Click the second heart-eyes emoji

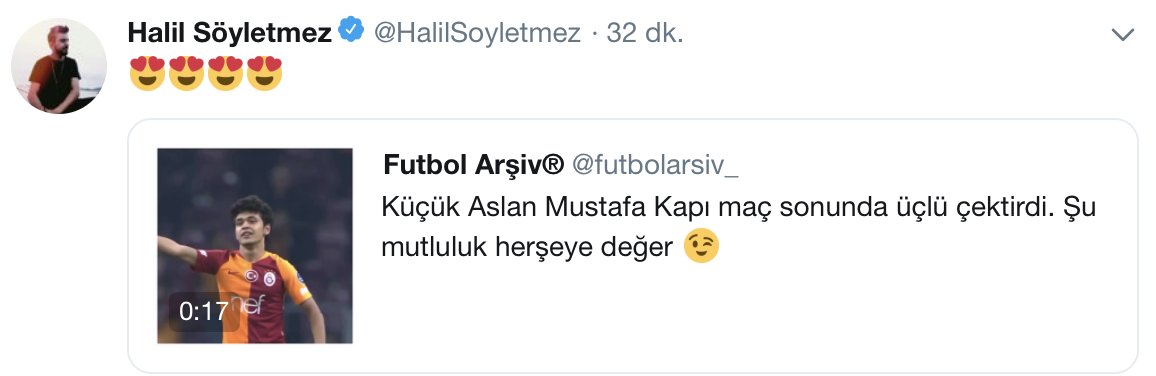186,72
